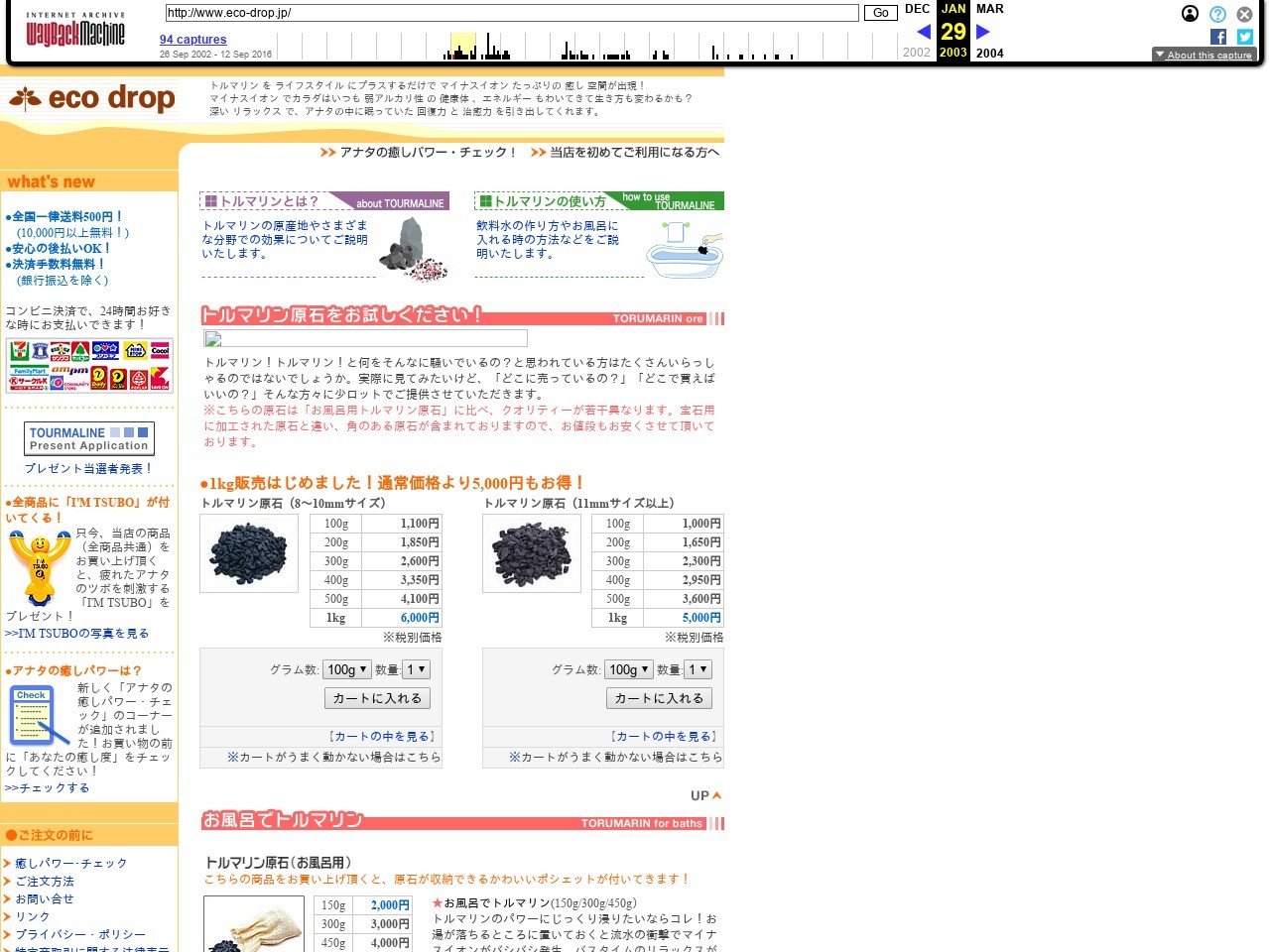The image size is (1270, 952).
Task: Click the Wayback Go button
Action: [x=880, y=13]
